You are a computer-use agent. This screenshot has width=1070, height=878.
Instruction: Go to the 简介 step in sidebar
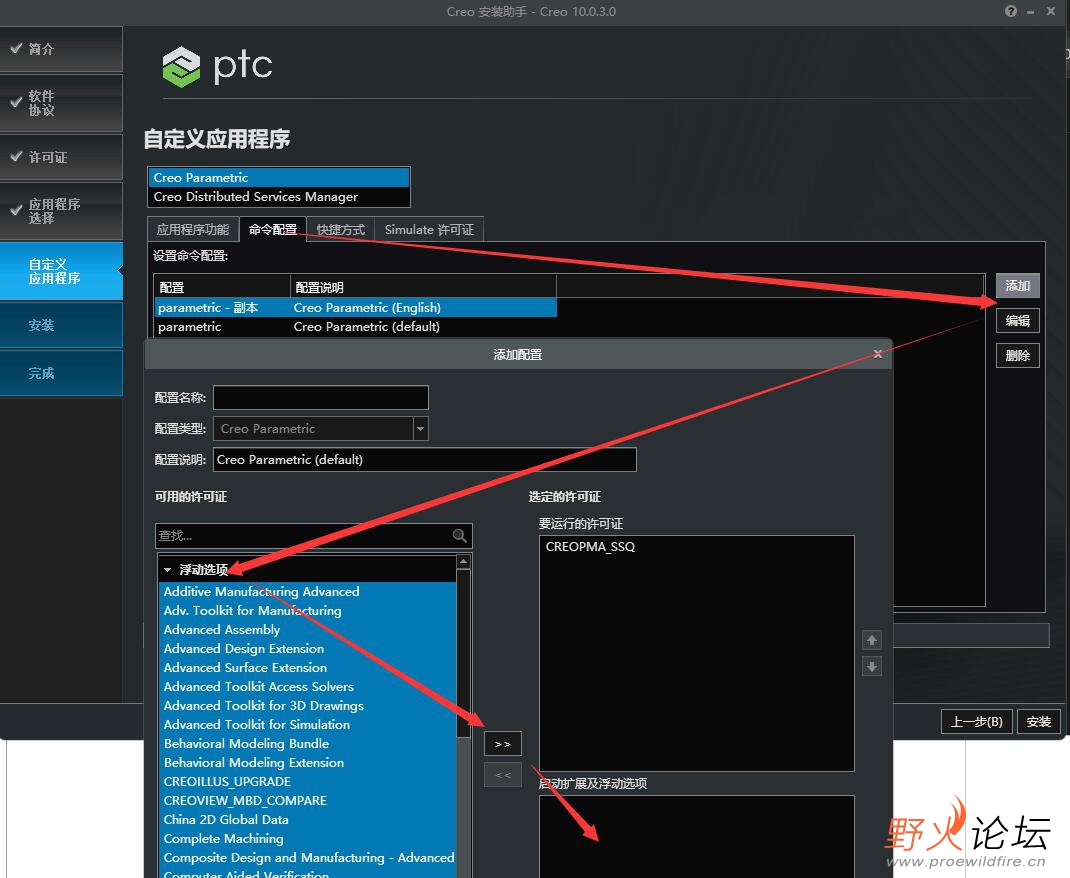click(61, 49)
